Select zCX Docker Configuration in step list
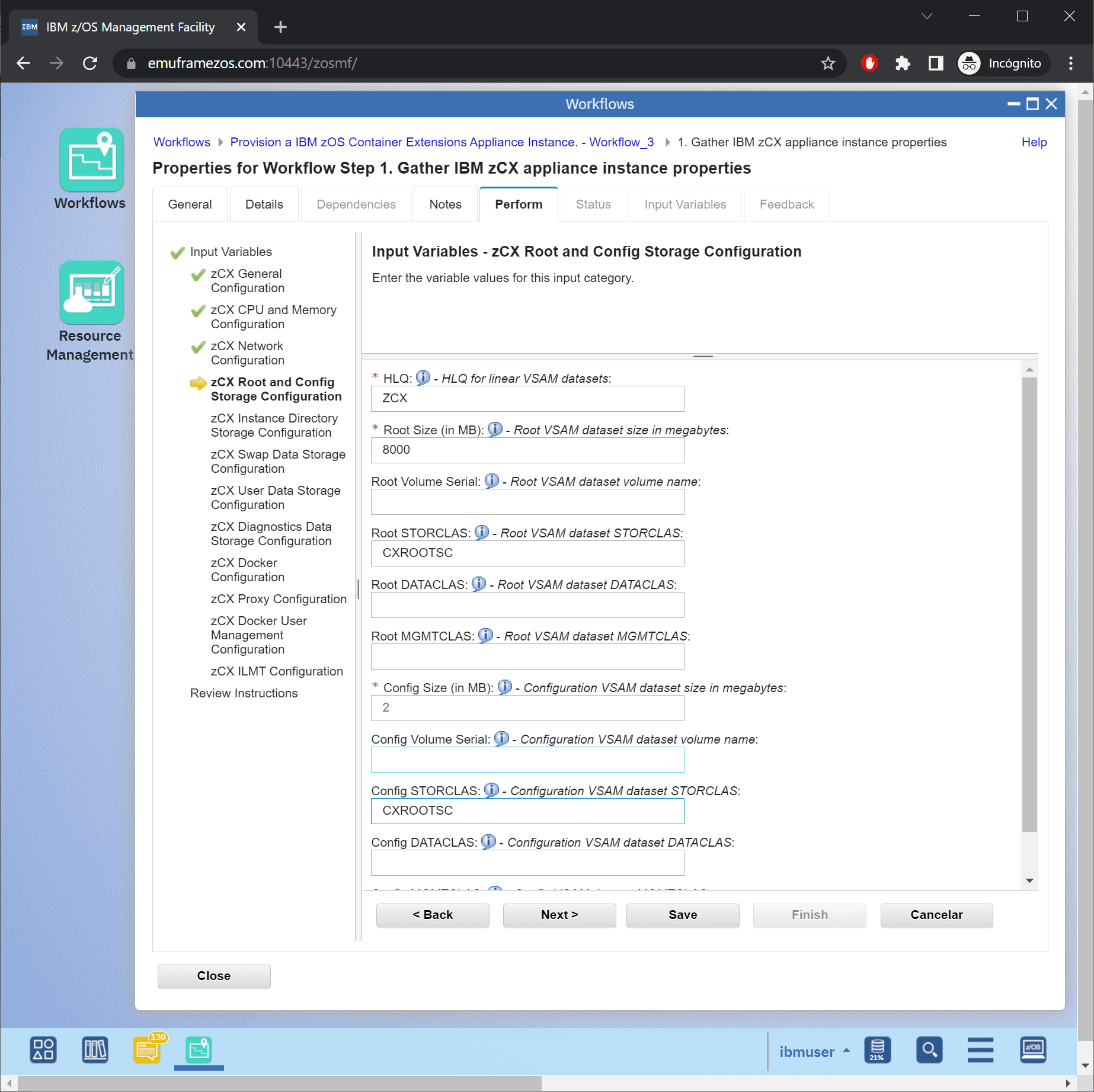The image size is (1094, 1092). point(247,570)
